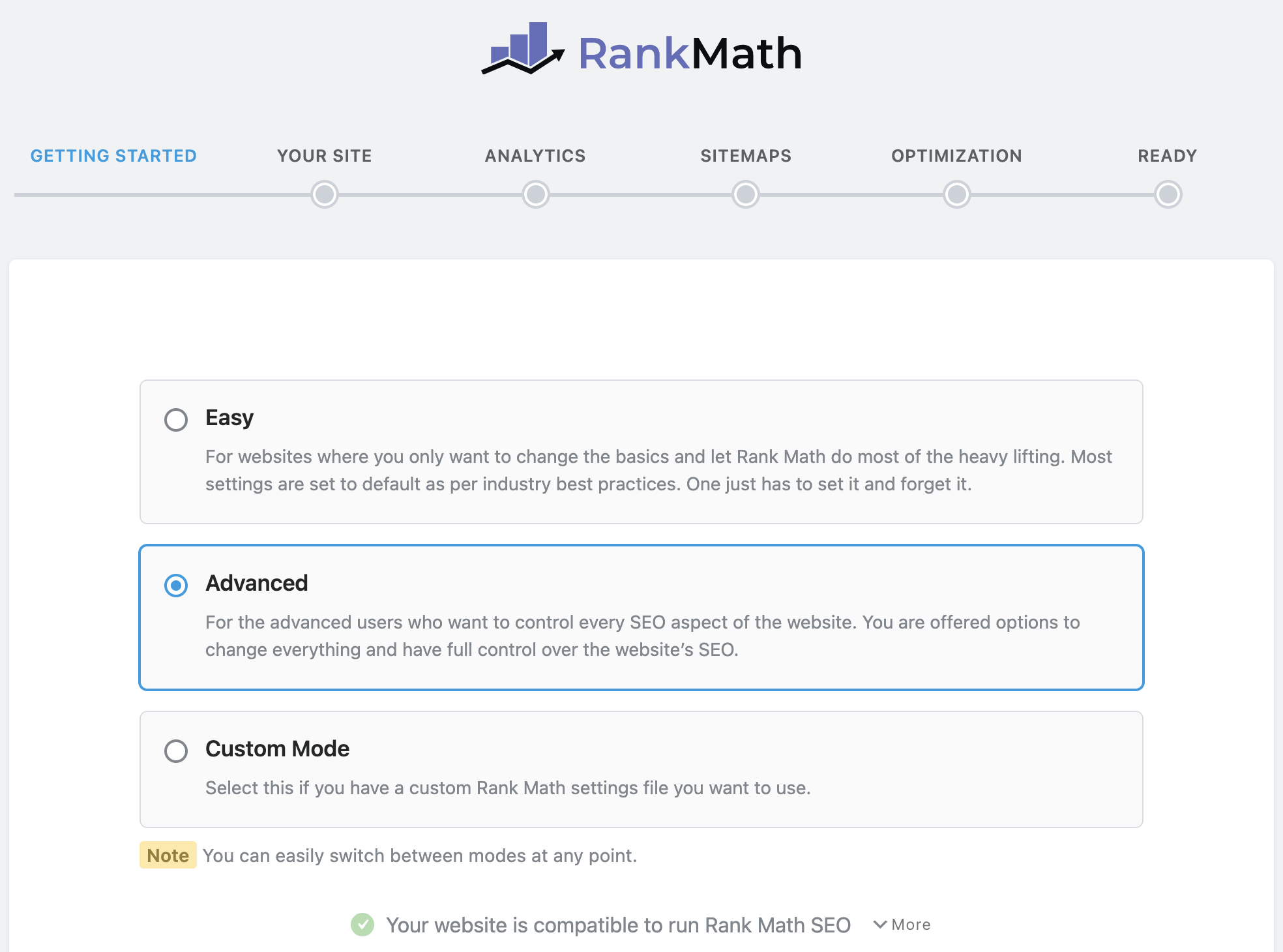Click the Optimization progress dot
The image size is (1283, 952).
tap(957, 194)
